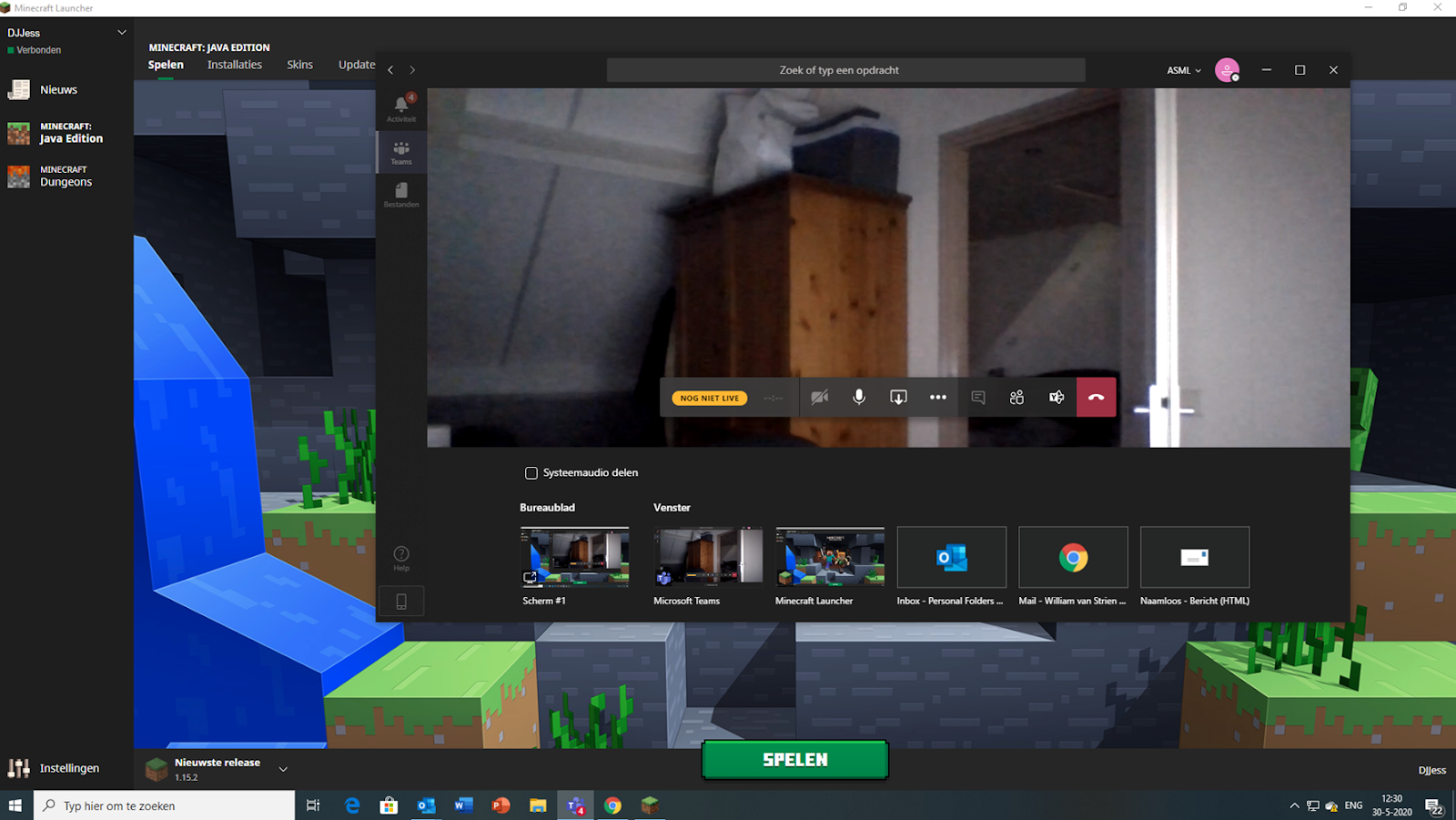Select Minecraft: Java Edition in launcher sidebar
Screen dimensions: 1456x820
(x=66, y=133)
